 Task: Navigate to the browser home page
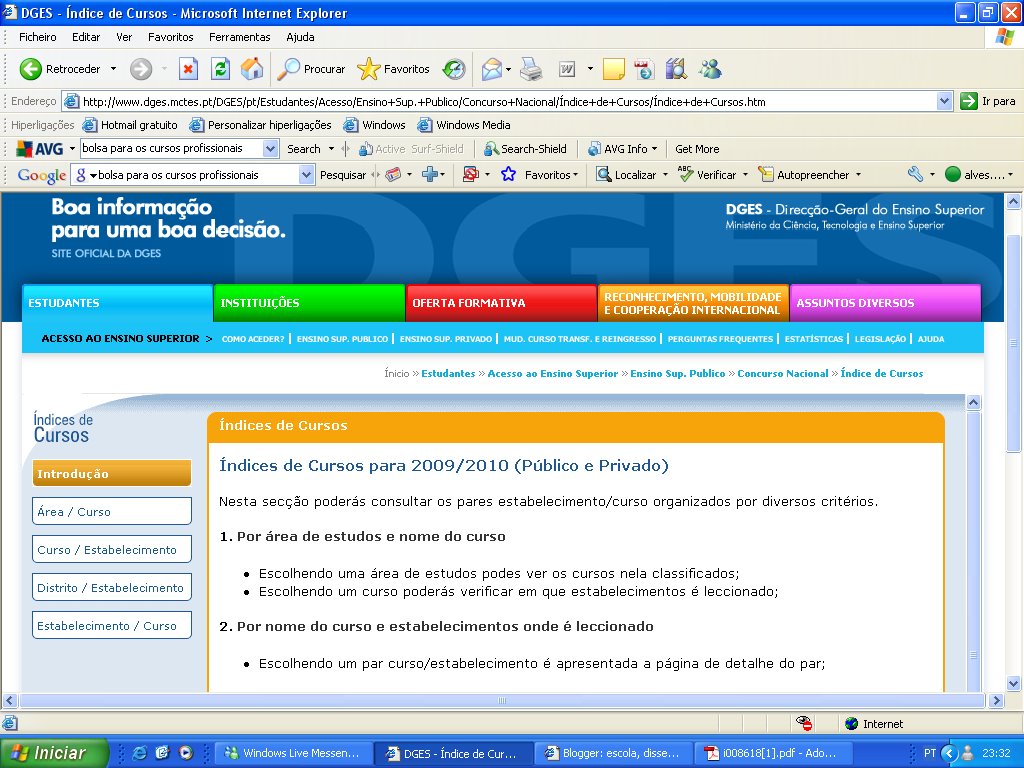[x=251, y=69]
